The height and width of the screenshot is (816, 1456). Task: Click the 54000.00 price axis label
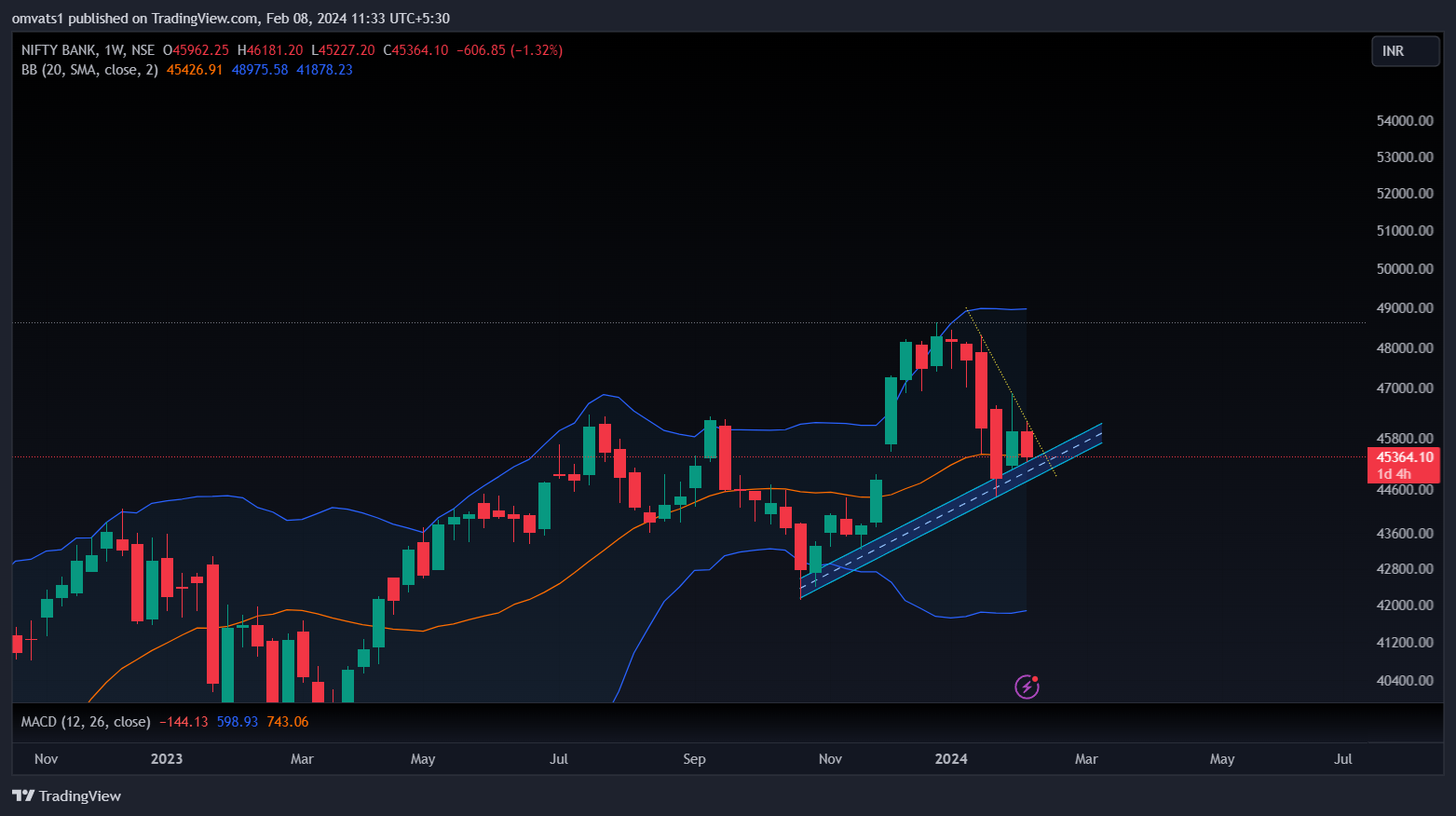point(1405,120)
